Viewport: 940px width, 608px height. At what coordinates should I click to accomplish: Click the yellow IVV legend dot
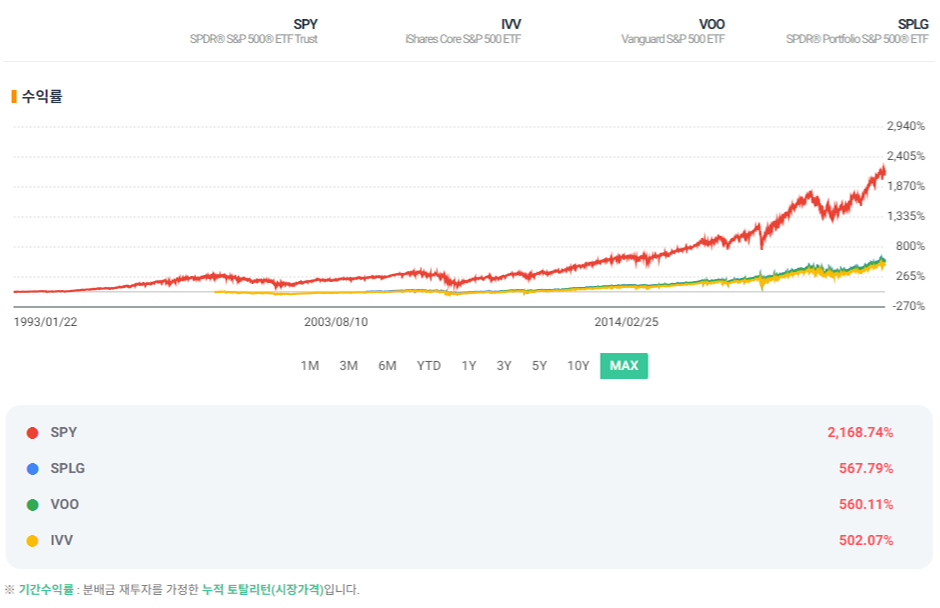point(32,541)
